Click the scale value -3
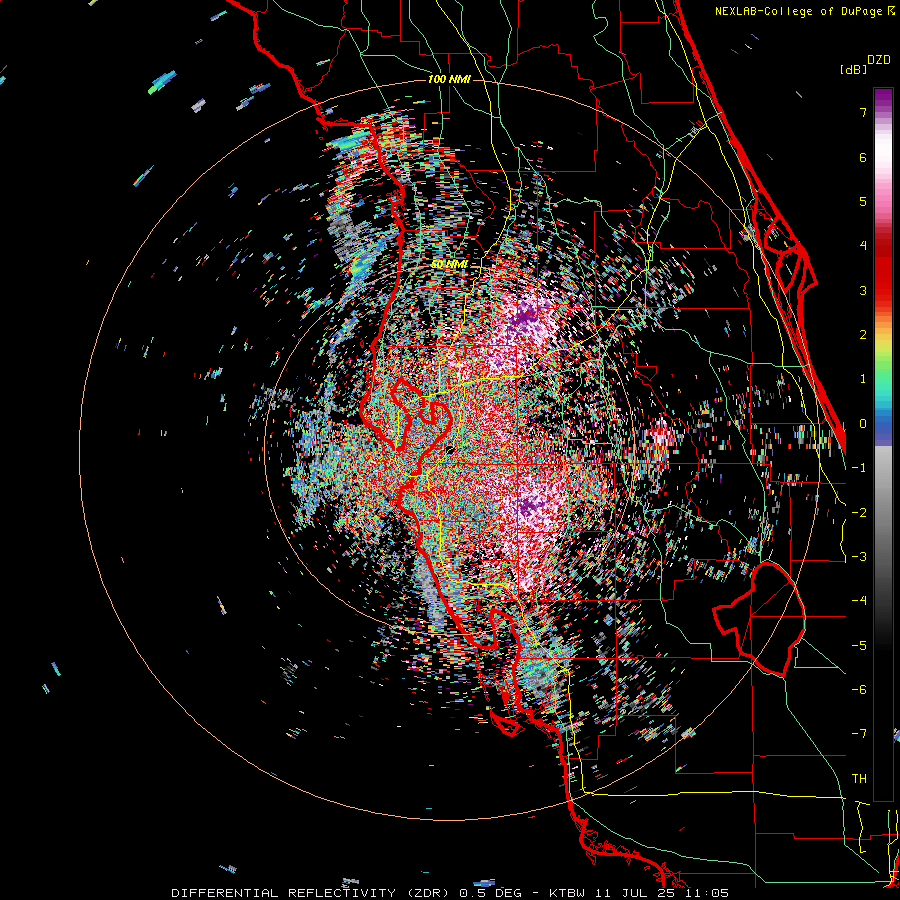The width and height of the screenshot is (900, 900). [x=859, y=557]
